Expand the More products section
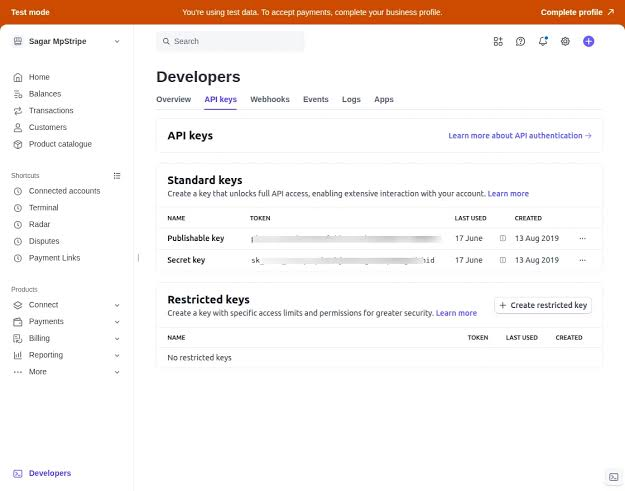 click(117, 372)
